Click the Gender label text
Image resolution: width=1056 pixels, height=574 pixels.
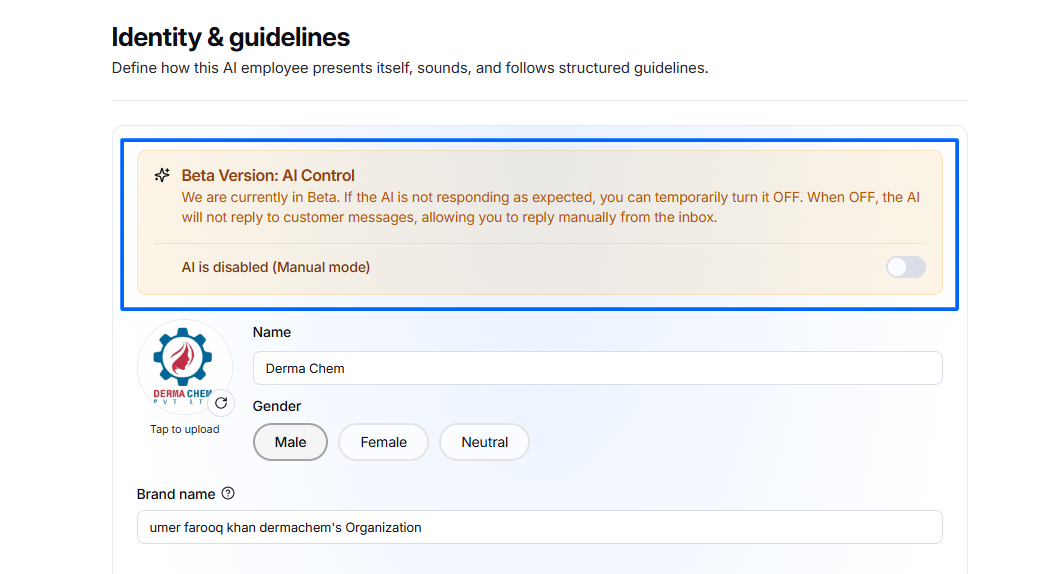click(x=277, y=406)
